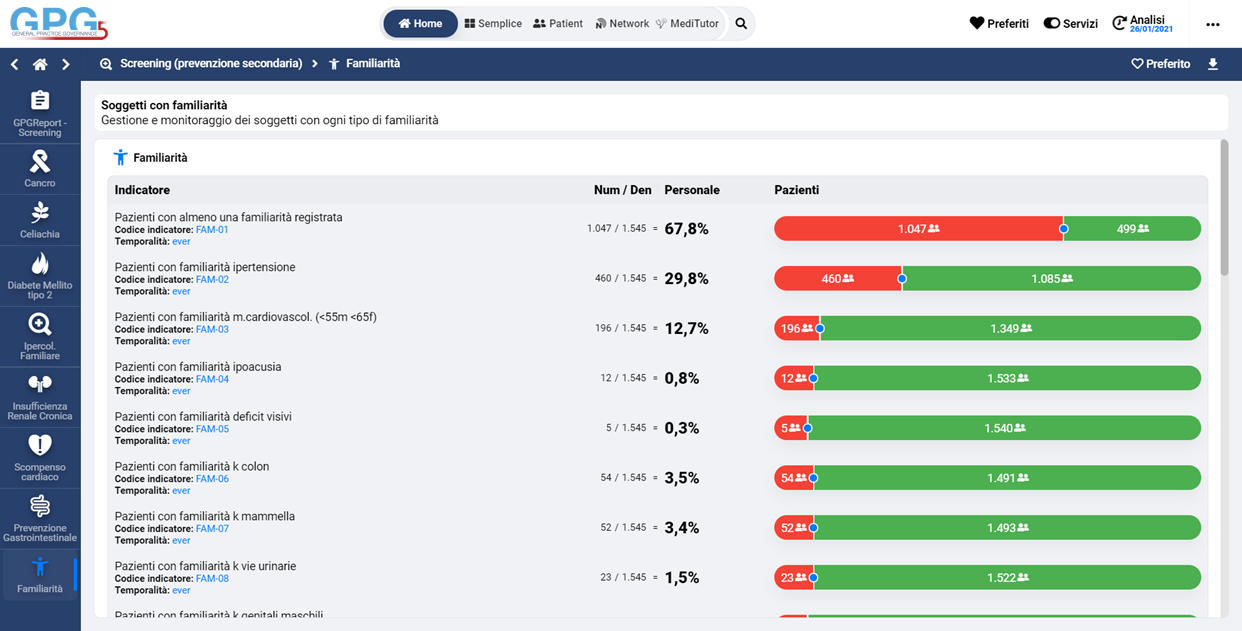Select Scompenso cardiaco heart icon
Image resolution: width=1242 pixels, height=631 pixels.
pyautogui.click(x=40, y=445)
